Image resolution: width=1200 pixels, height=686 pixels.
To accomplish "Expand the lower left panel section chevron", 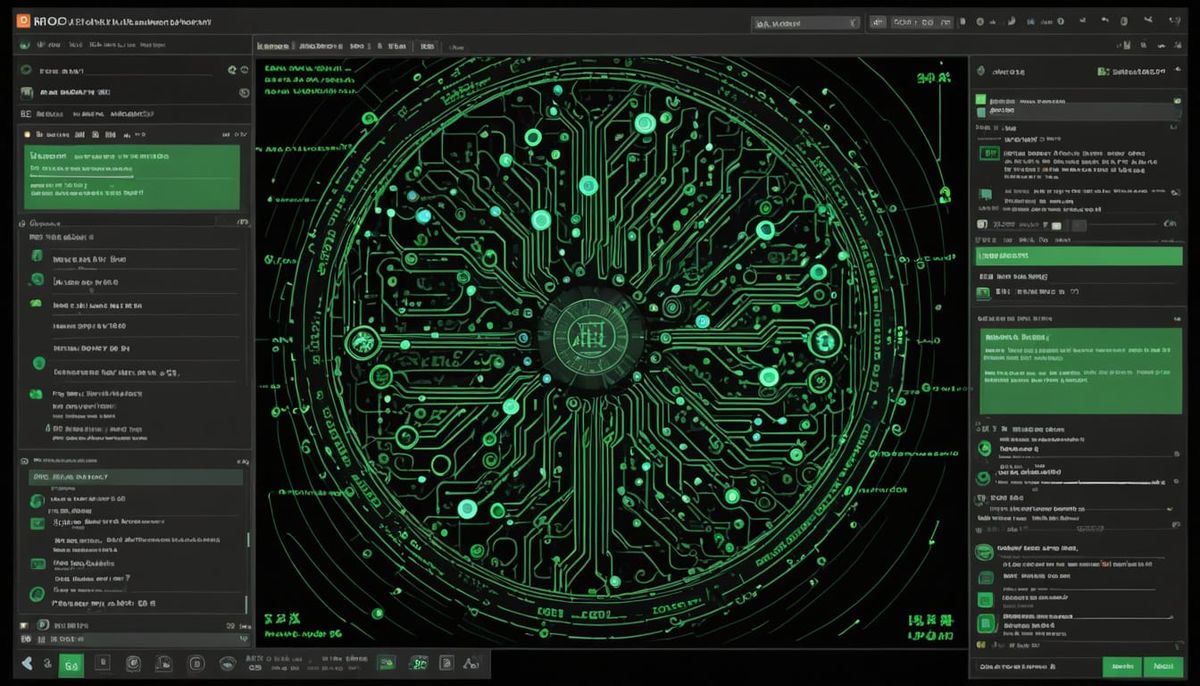I will click(241, 461).
